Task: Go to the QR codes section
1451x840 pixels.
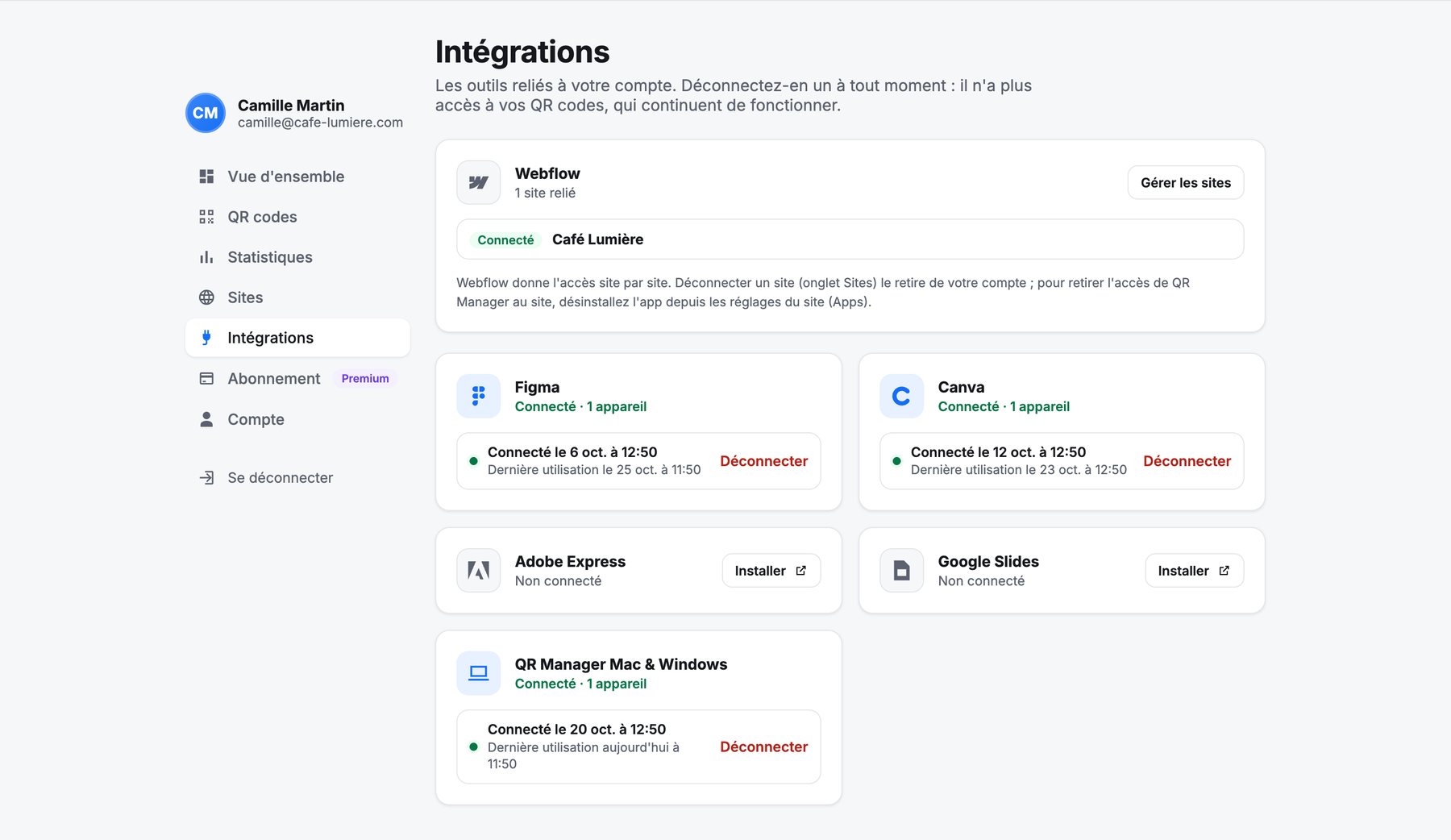Action: 297,217
